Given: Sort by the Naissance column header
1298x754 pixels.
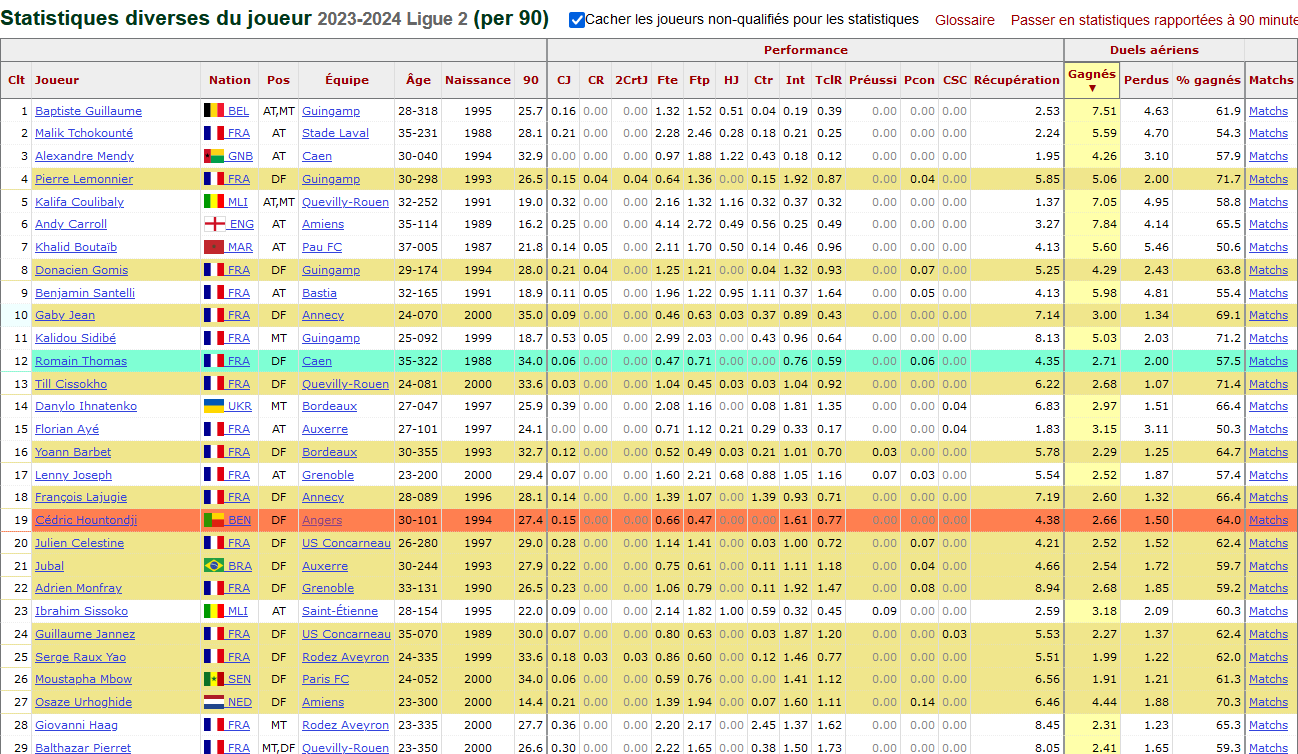Looking at the screenshot, I should click(478, 80).
